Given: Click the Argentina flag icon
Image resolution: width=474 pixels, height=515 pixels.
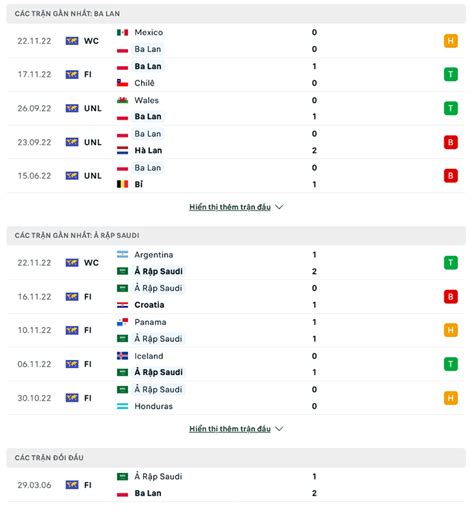Looking at the screenshot, I should click(x=122, y=254).
